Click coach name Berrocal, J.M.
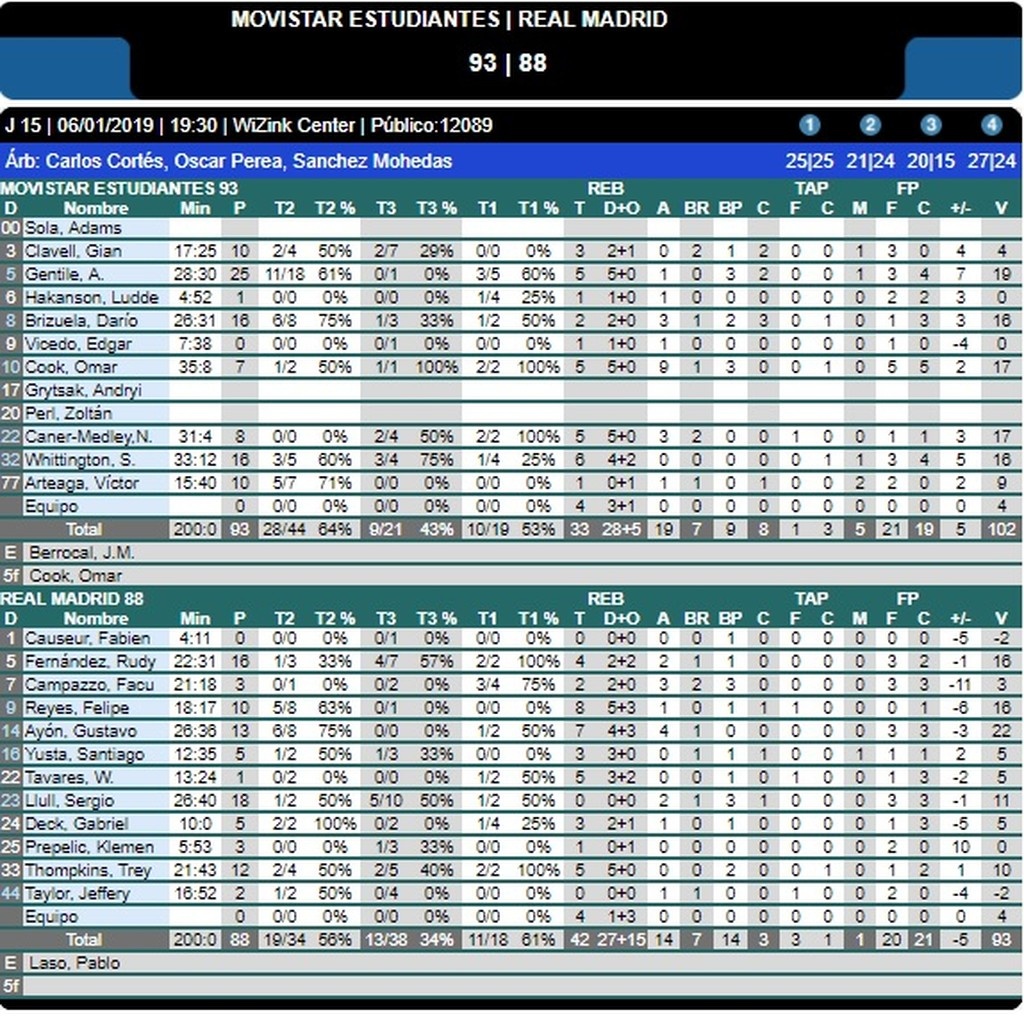Image resolution: width=1024 pixels, height=1017 pixels. [x=82, y=553]
